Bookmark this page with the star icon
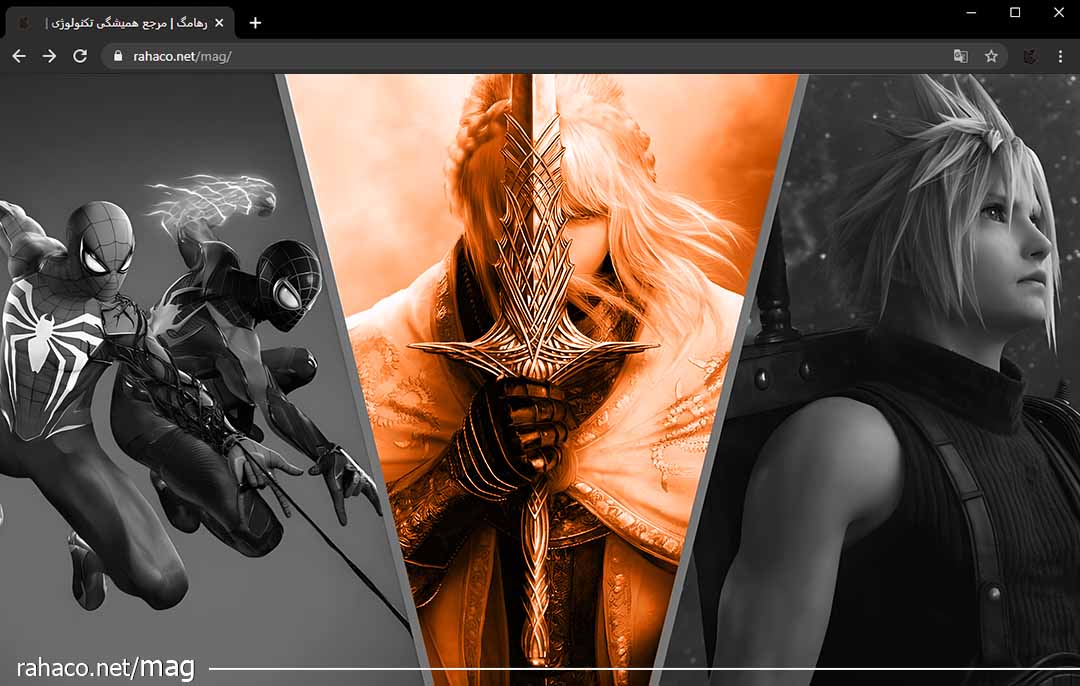 pyautogui.click(x=991, y=56)
